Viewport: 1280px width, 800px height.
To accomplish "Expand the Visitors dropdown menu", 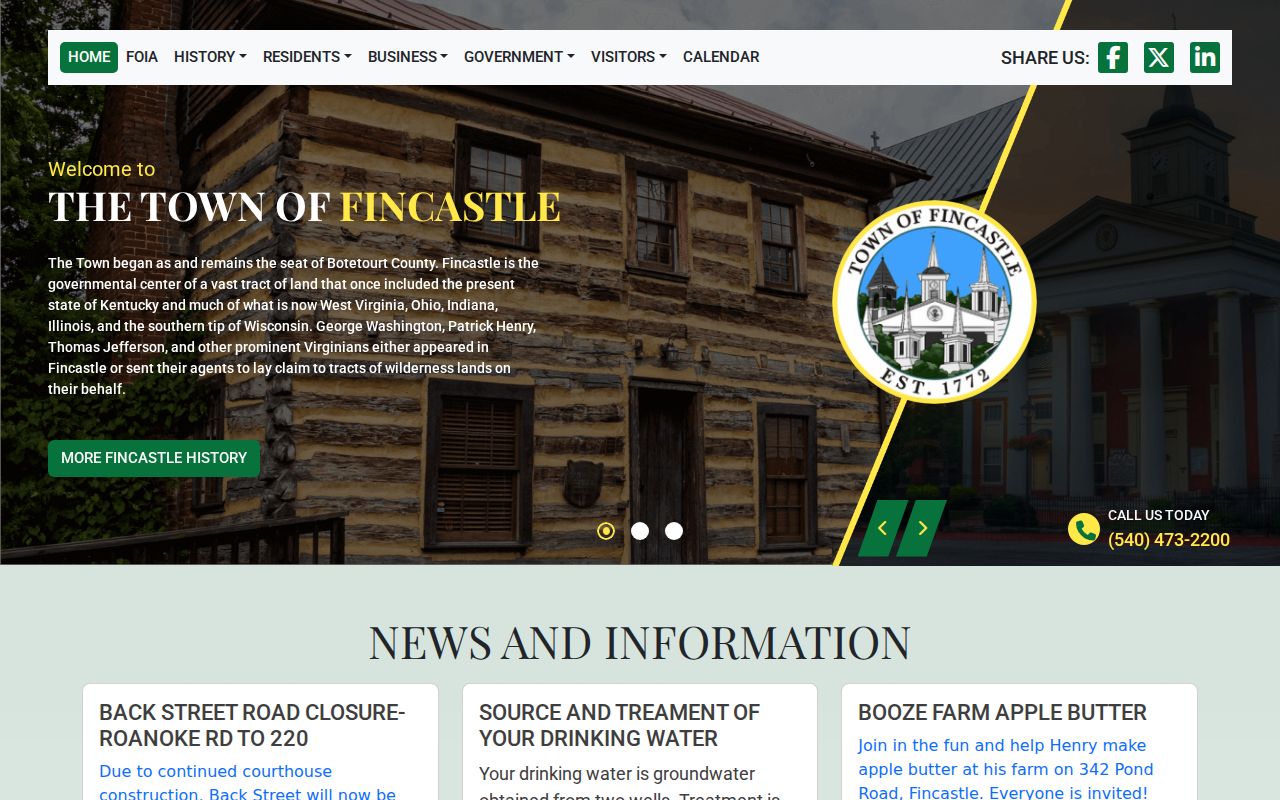I will coord(629,57).
